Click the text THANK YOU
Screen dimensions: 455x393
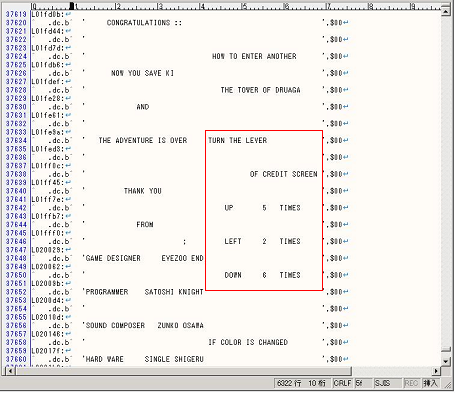[x=143, y=191]
